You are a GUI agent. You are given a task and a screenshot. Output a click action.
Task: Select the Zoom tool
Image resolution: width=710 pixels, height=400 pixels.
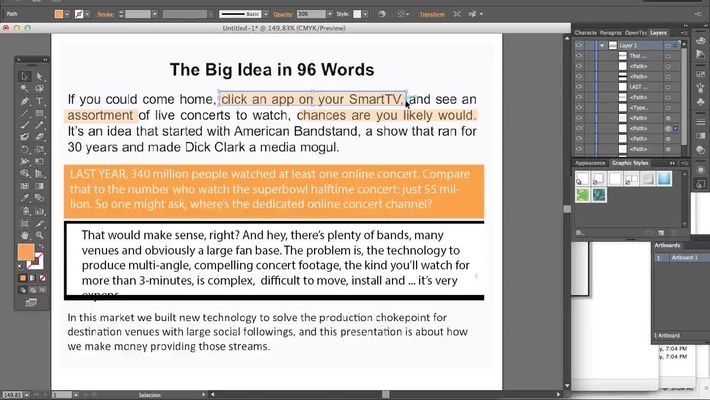[x=39, y=235]
